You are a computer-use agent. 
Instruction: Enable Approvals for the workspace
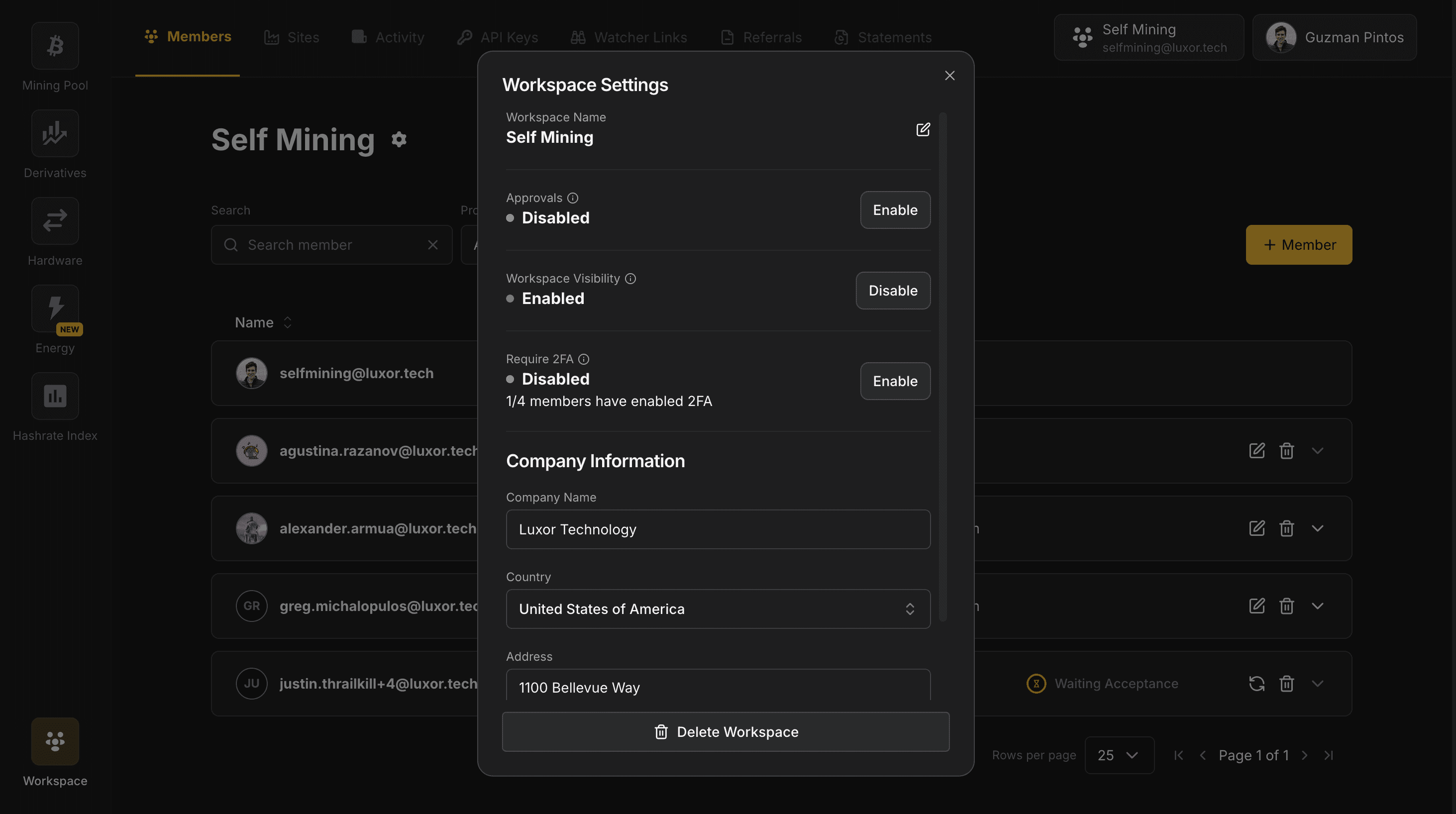pyautogui.click(x=895, y=209)
